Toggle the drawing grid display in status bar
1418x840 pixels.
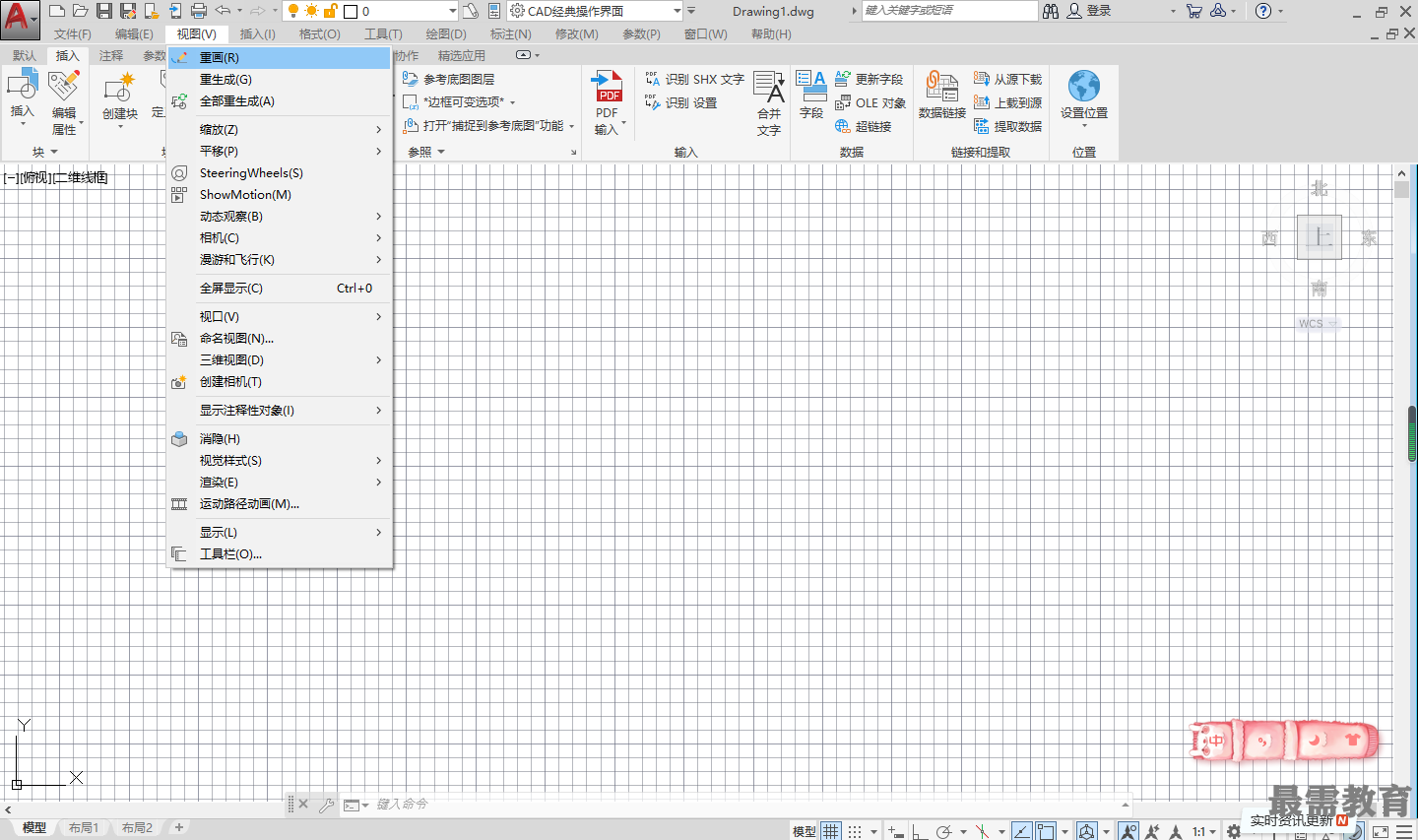[831, 832]
